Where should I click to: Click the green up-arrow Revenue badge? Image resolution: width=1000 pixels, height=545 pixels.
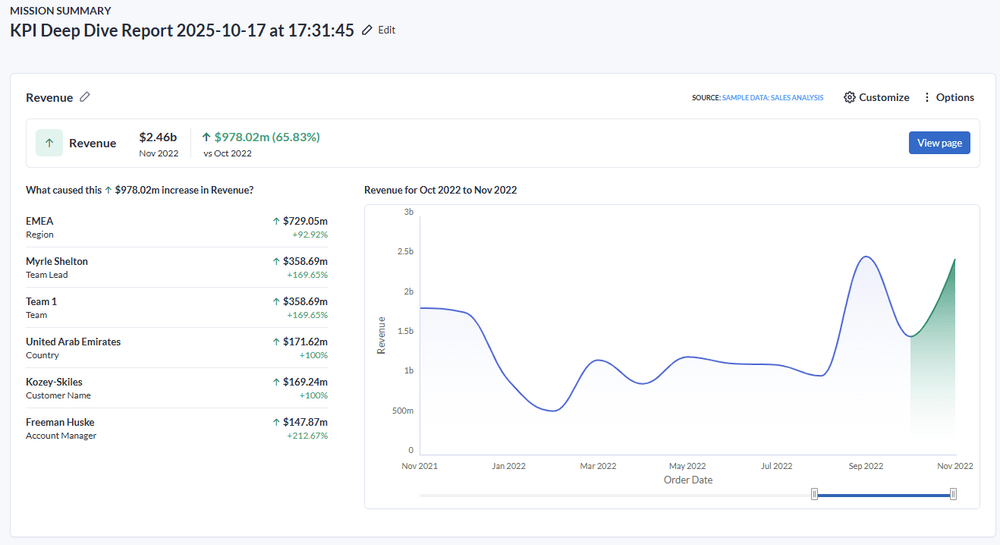[x=50, y=143]
